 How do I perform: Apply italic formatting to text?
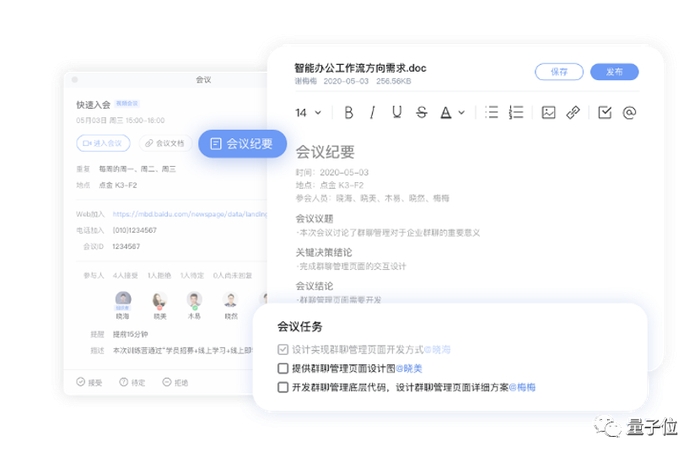pos(372,112)
